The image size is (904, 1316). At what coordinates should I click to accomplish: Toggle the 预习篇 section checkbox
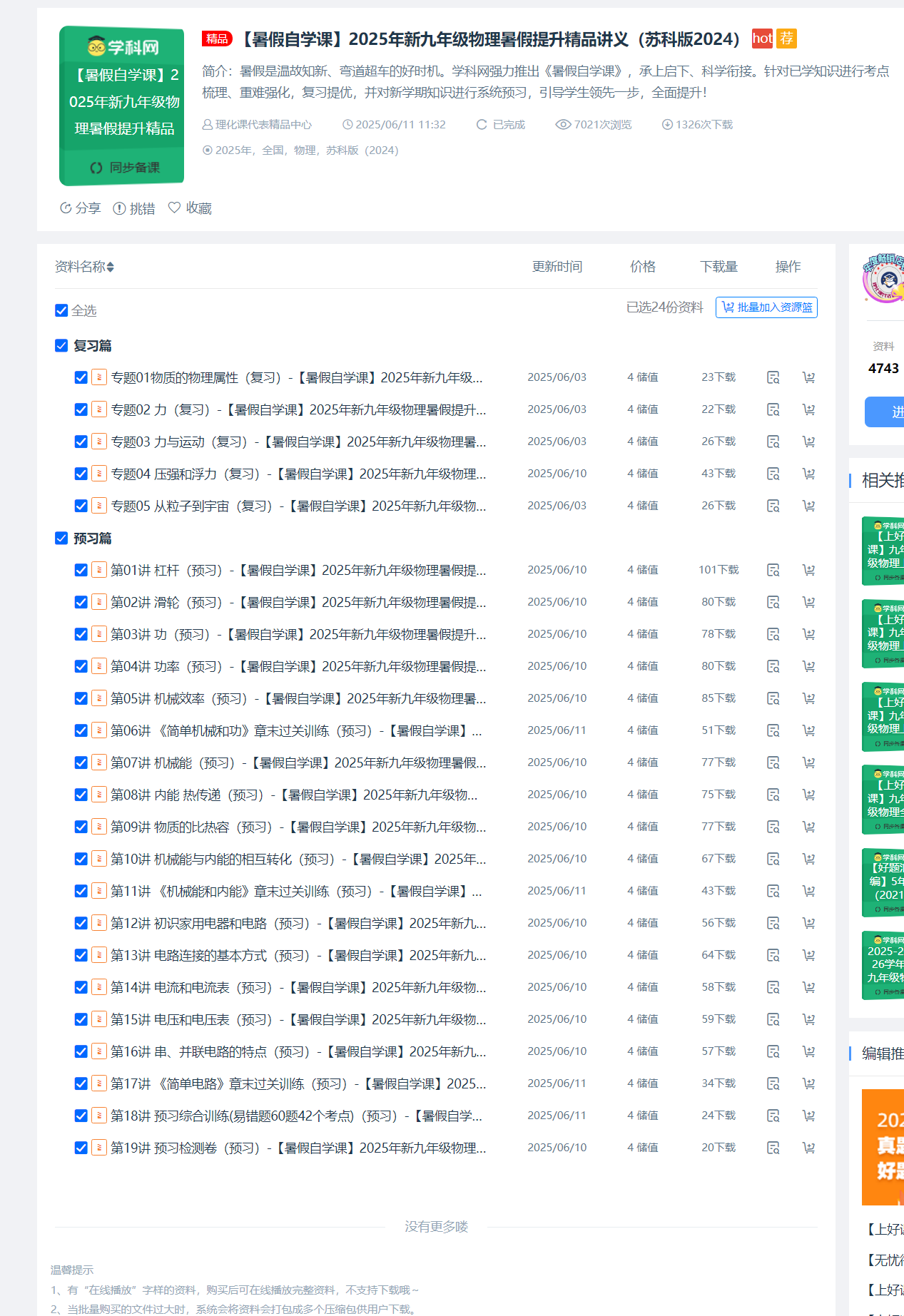click(x=61, y=538)
